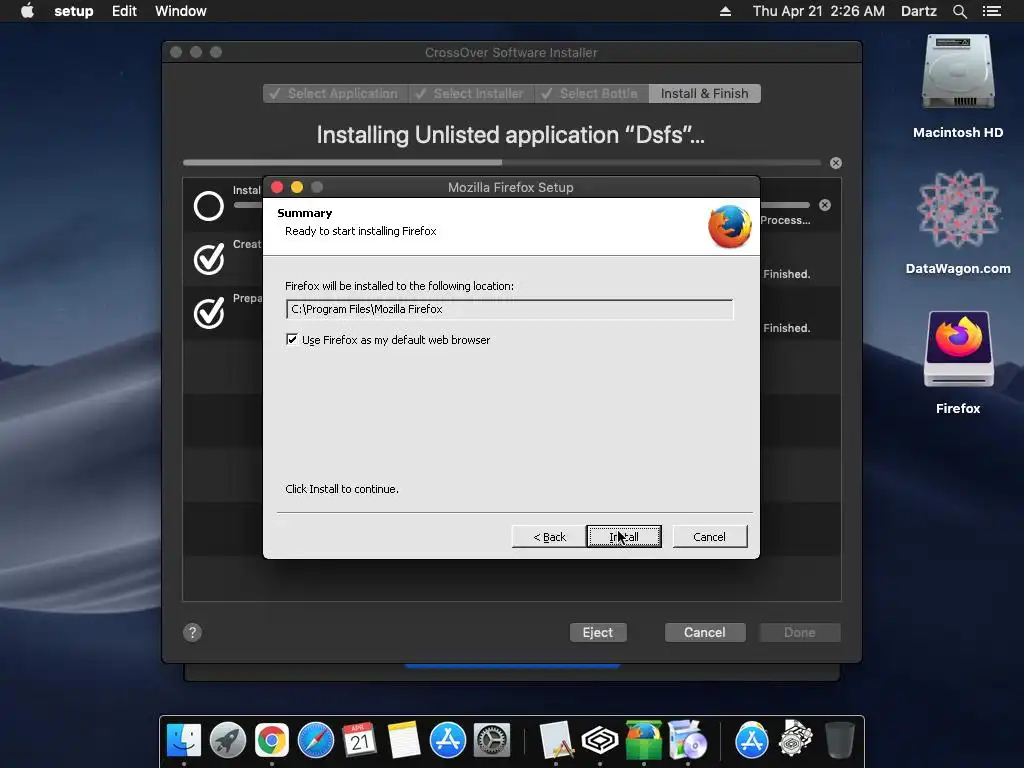This screenshot has height=768, width=1024.
Task: Click the eject icon in menu bar
Action: click(725, 11)
